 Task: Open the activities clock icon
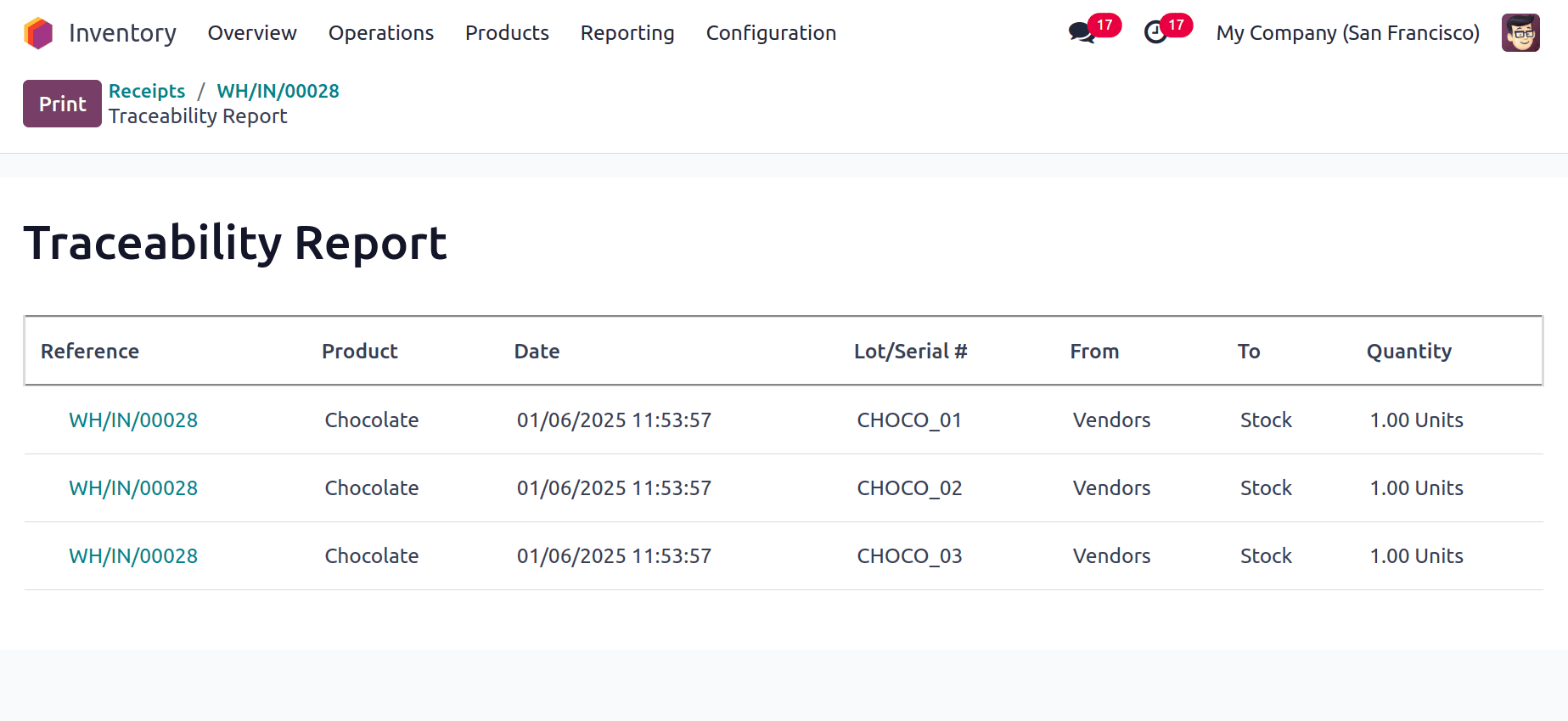pos(1155,33)
